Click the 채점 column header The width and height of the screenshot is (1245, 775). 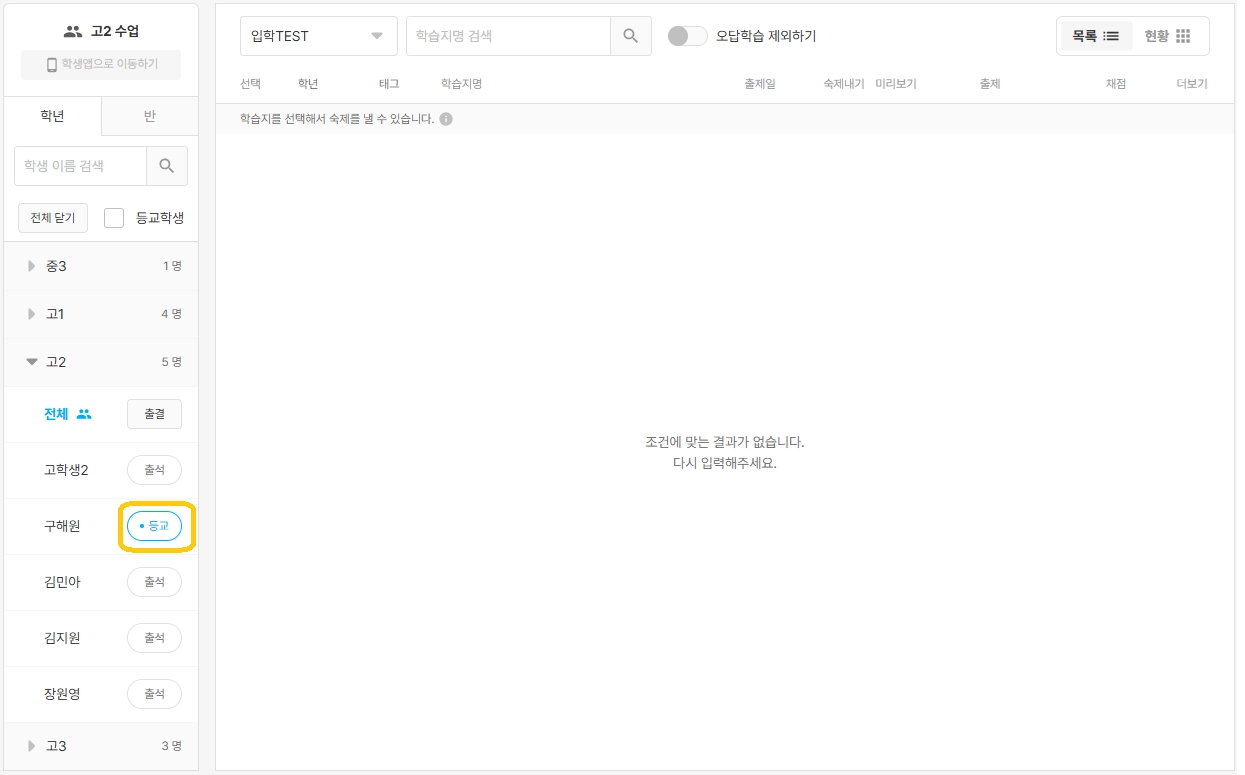(x=1116, y=84)
